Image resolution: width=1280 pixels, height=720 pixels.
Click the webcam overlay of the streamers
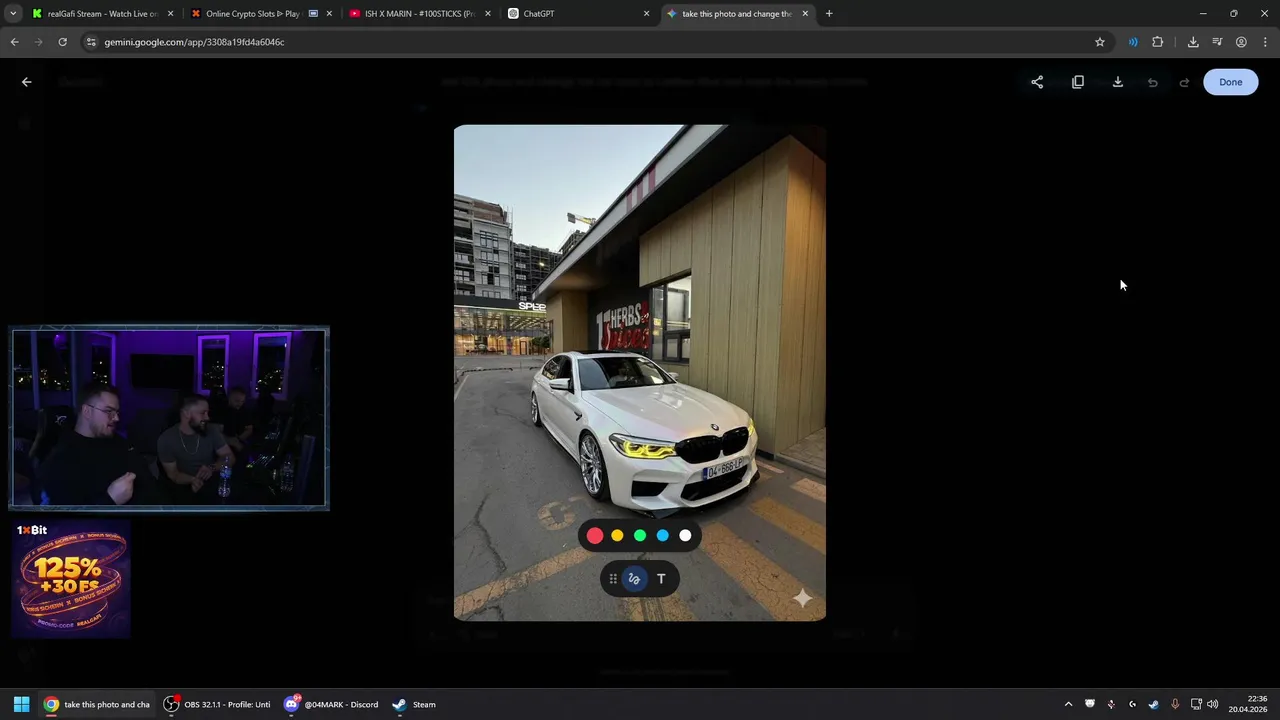point(169,418)
